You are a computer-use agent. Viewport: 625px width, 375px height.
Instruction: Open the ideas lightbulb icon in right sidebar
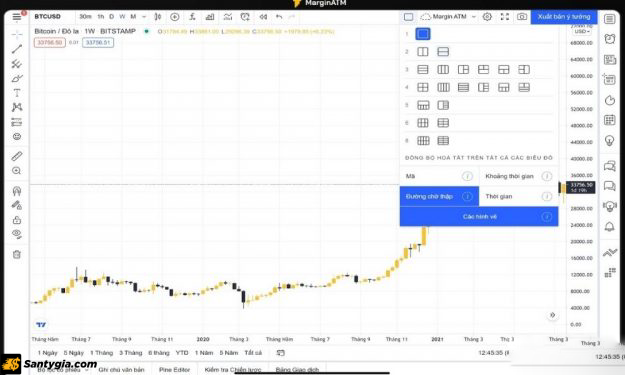(609, 140)
